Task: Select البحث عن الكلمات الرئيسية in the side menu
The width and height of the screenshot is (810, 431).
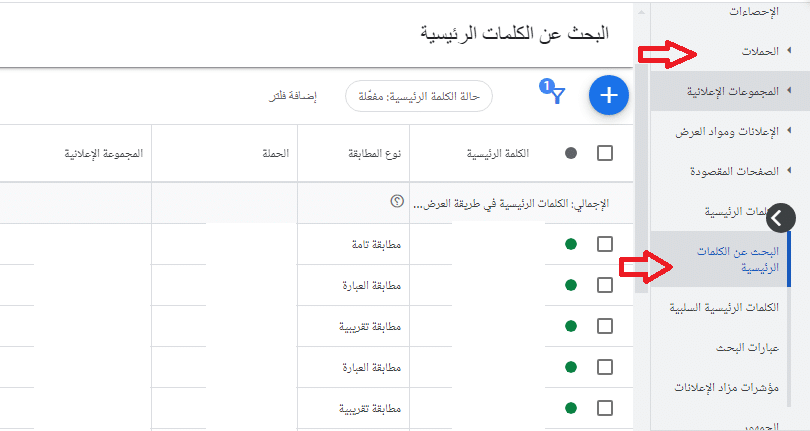Action: coord(738,259)
